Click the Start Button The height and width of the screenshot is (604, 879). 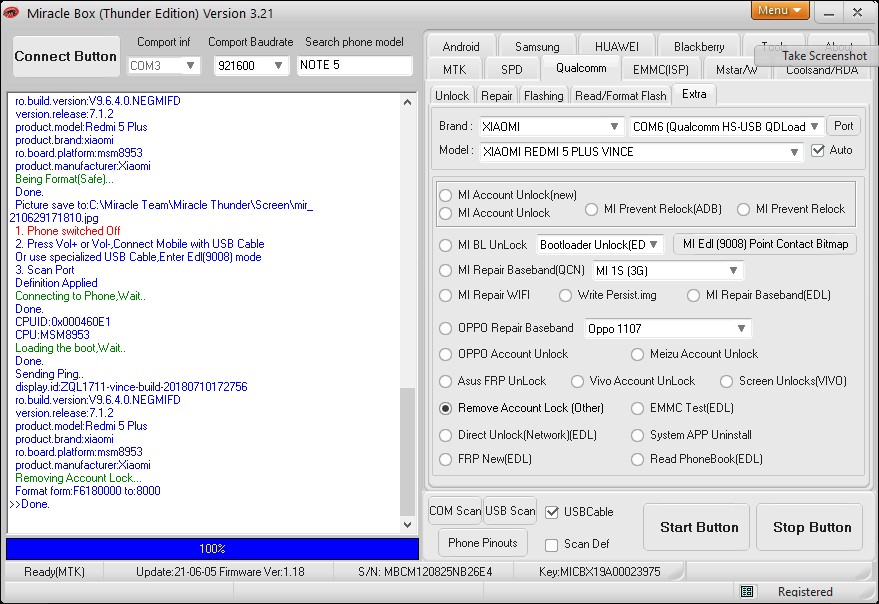click(696, 527)
